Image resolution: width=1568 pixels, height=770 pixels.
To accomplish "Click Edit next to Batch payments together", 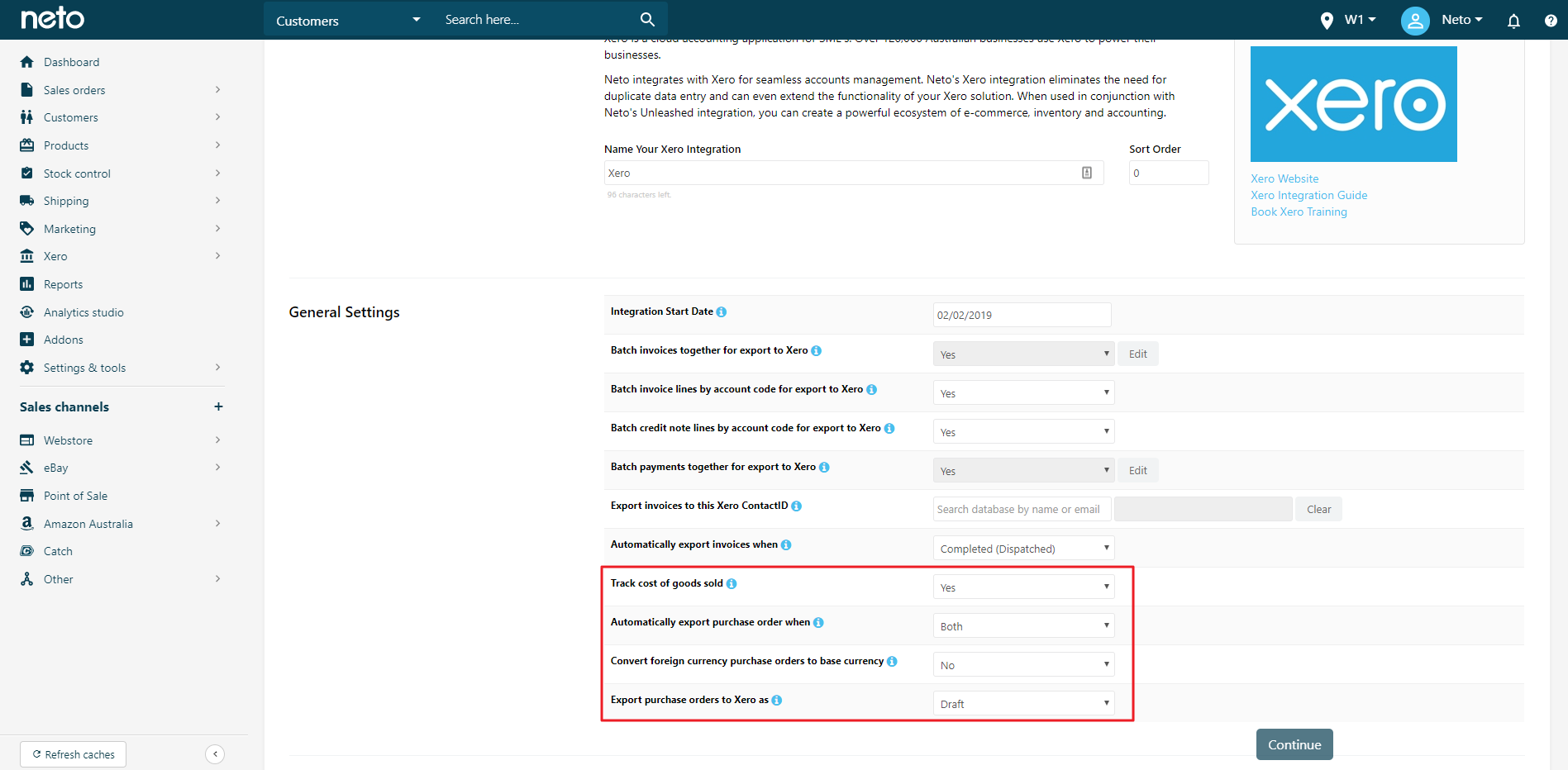I will 1138,470.
